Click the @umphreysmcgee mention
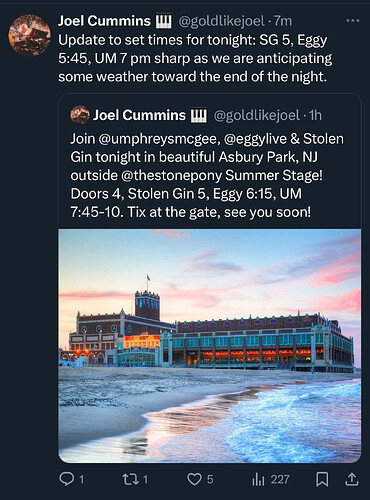The image size is (370, 500). [159, 139]
